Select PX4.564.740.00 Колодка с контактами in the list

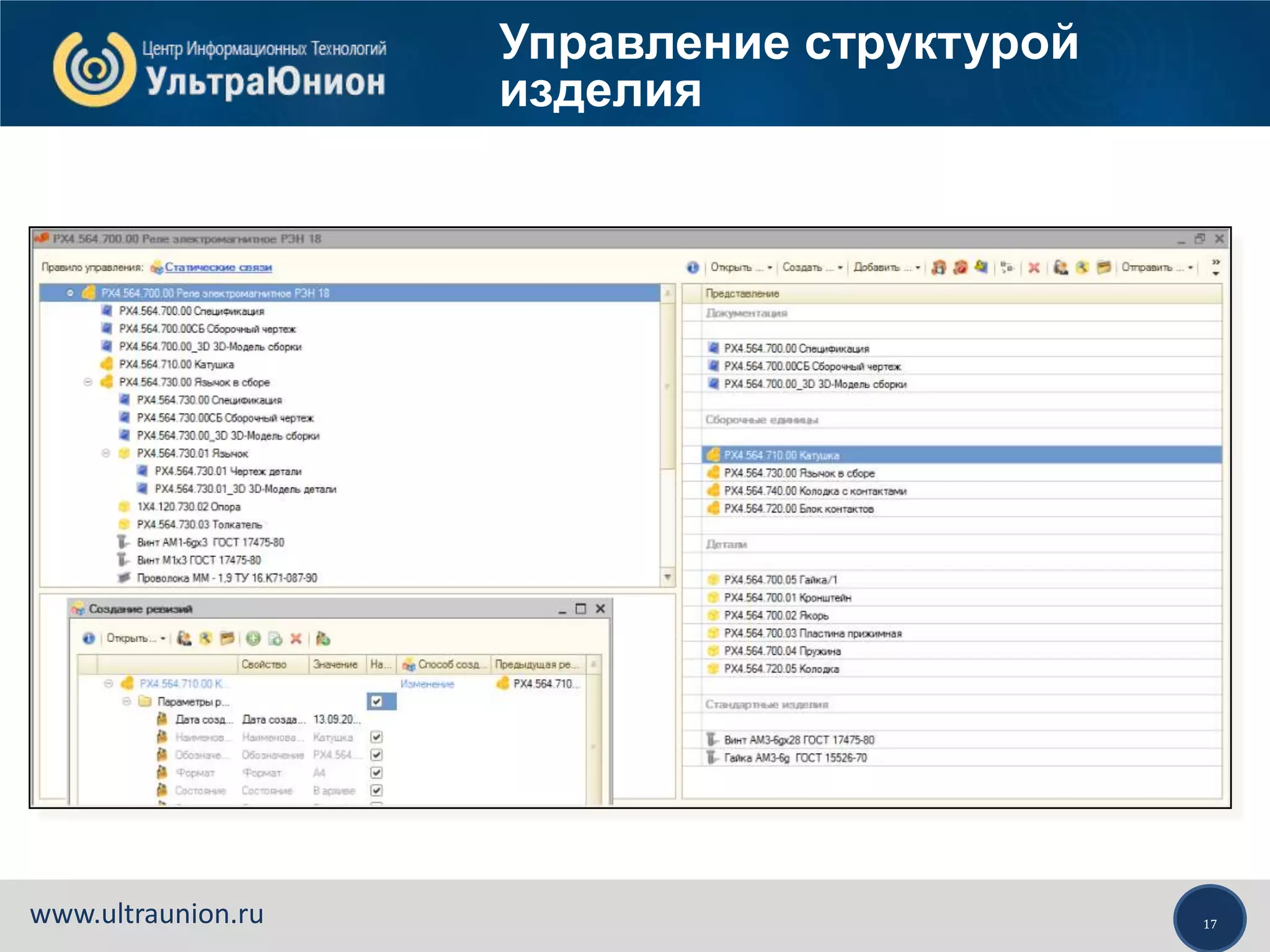[815, 491]
